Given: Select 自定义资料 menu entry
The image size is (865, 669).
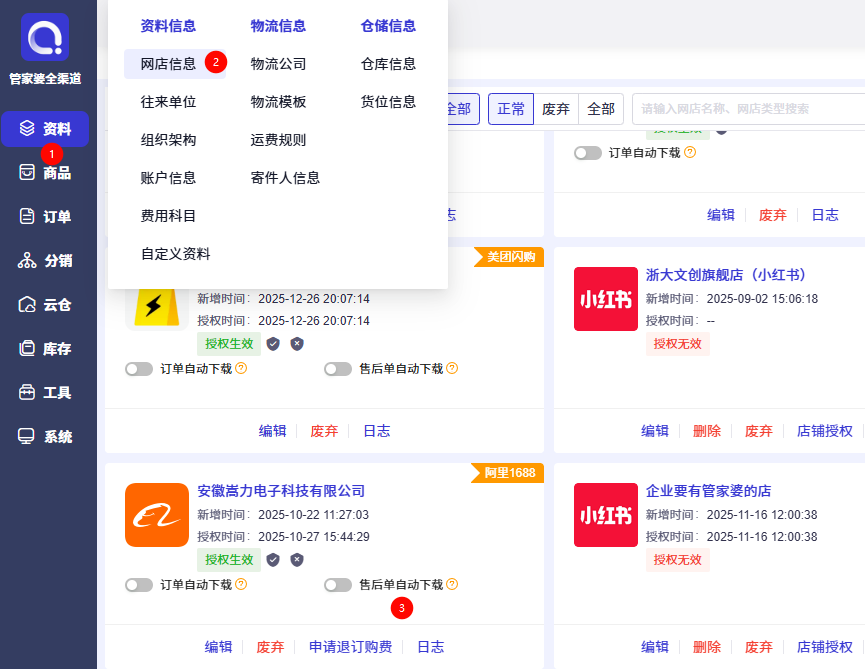Looking at the screenshot, I should click(175, 254).
